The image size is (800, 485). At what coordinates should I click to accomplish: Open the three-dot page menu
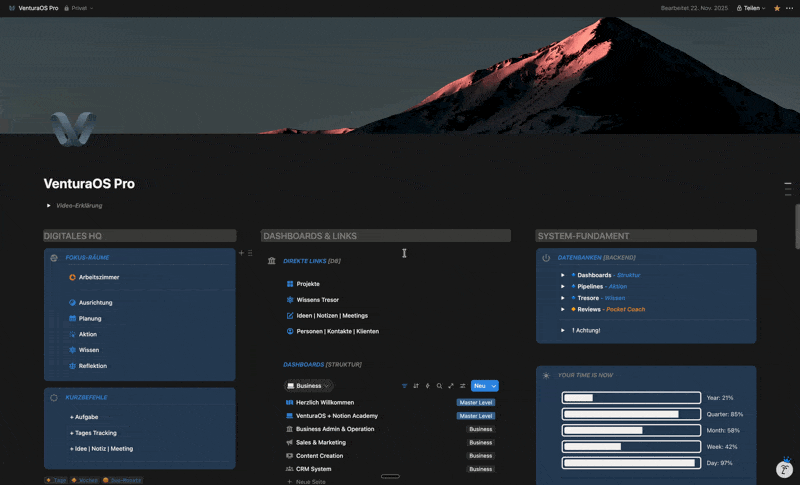pos(789,8)
